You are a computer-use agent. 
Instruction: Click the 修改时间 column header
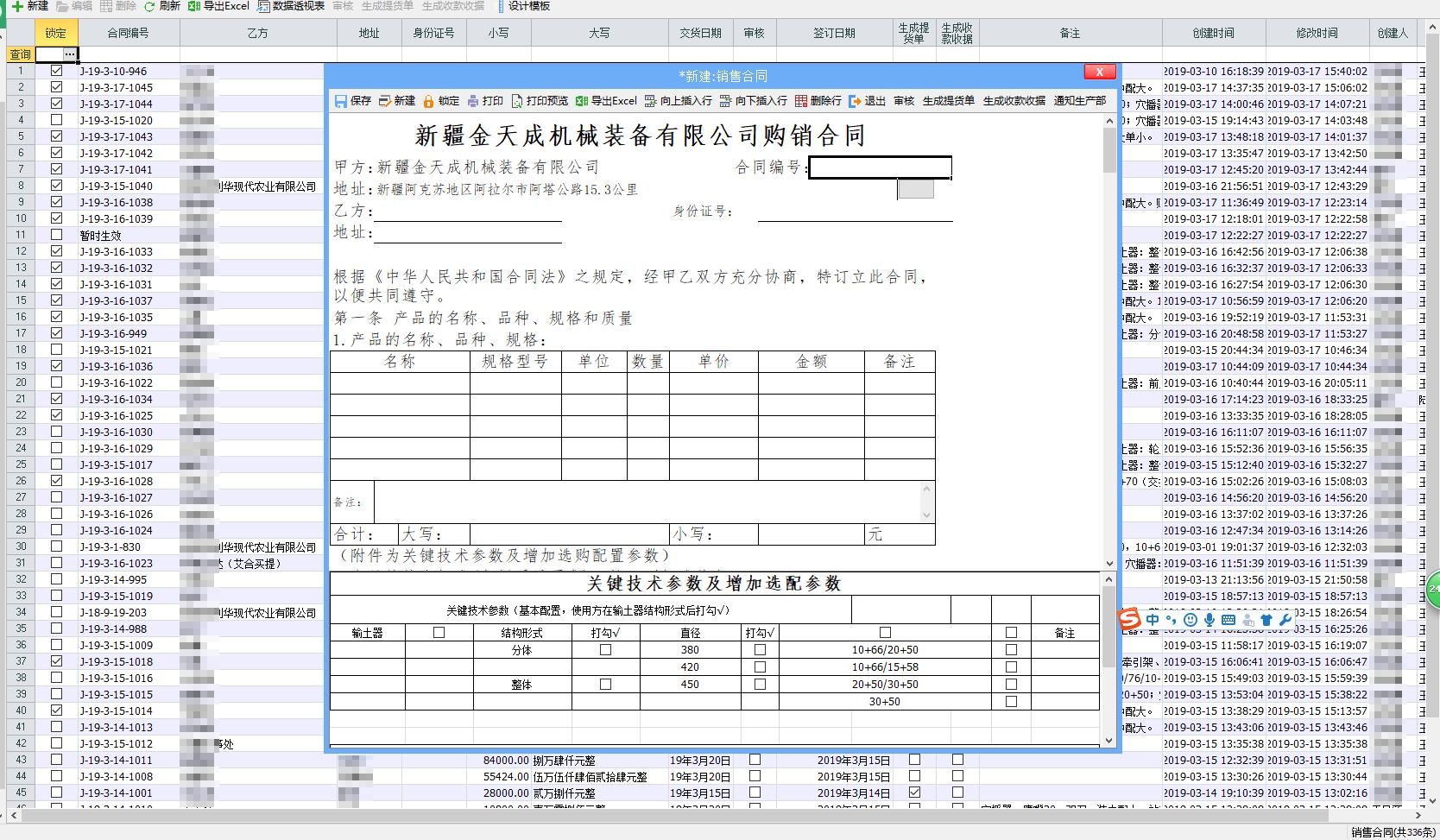point(1317,33)
